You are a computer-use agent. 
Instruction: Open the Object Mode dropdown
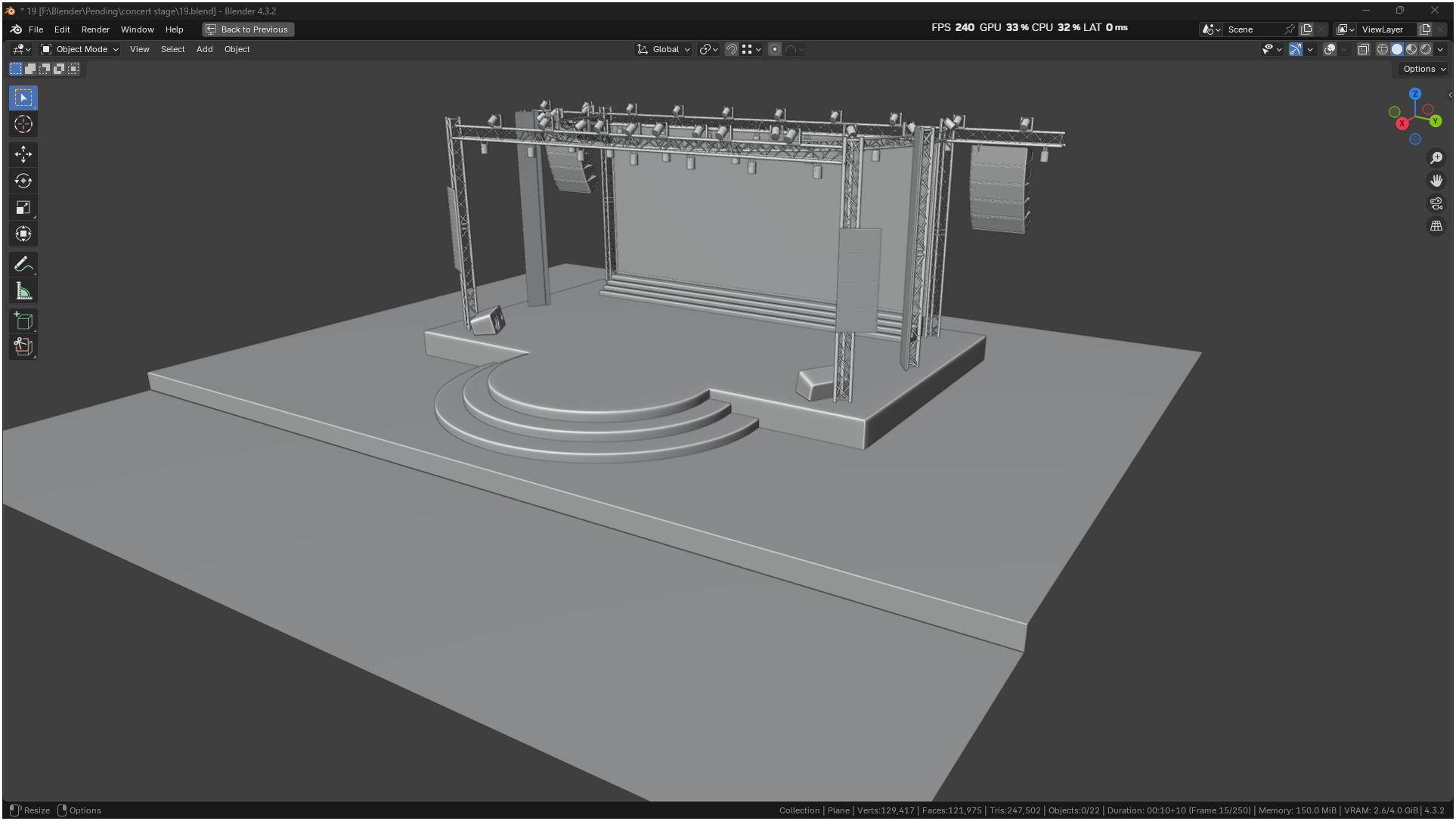coord(79,49)
